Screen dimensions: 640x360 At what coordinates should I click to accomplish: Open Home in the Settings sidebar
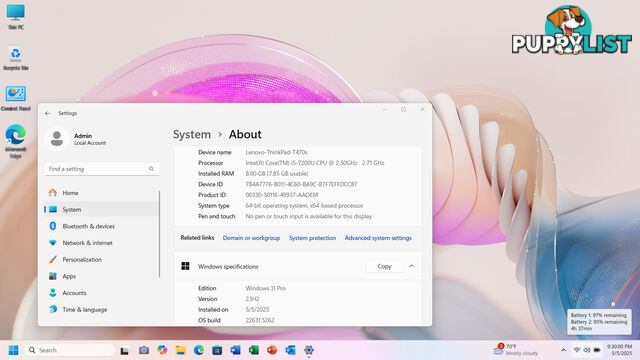click(x=102, y=193)
